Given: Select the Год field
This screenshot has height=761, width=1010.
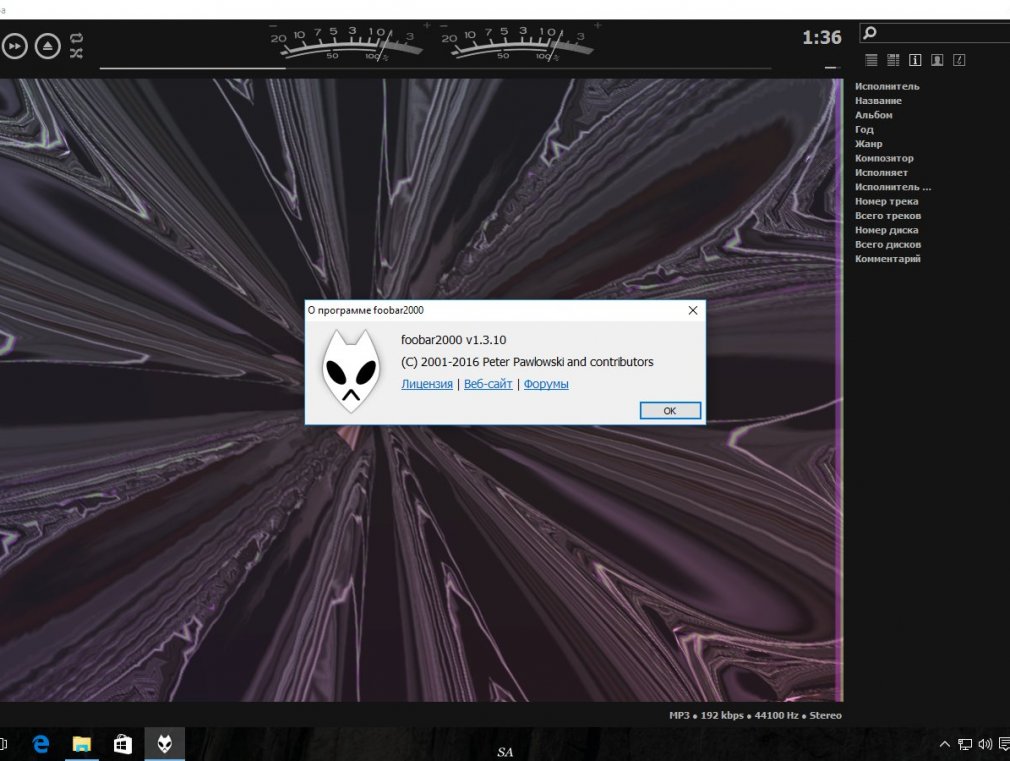Looking at the screenshot, I should 864,130.
